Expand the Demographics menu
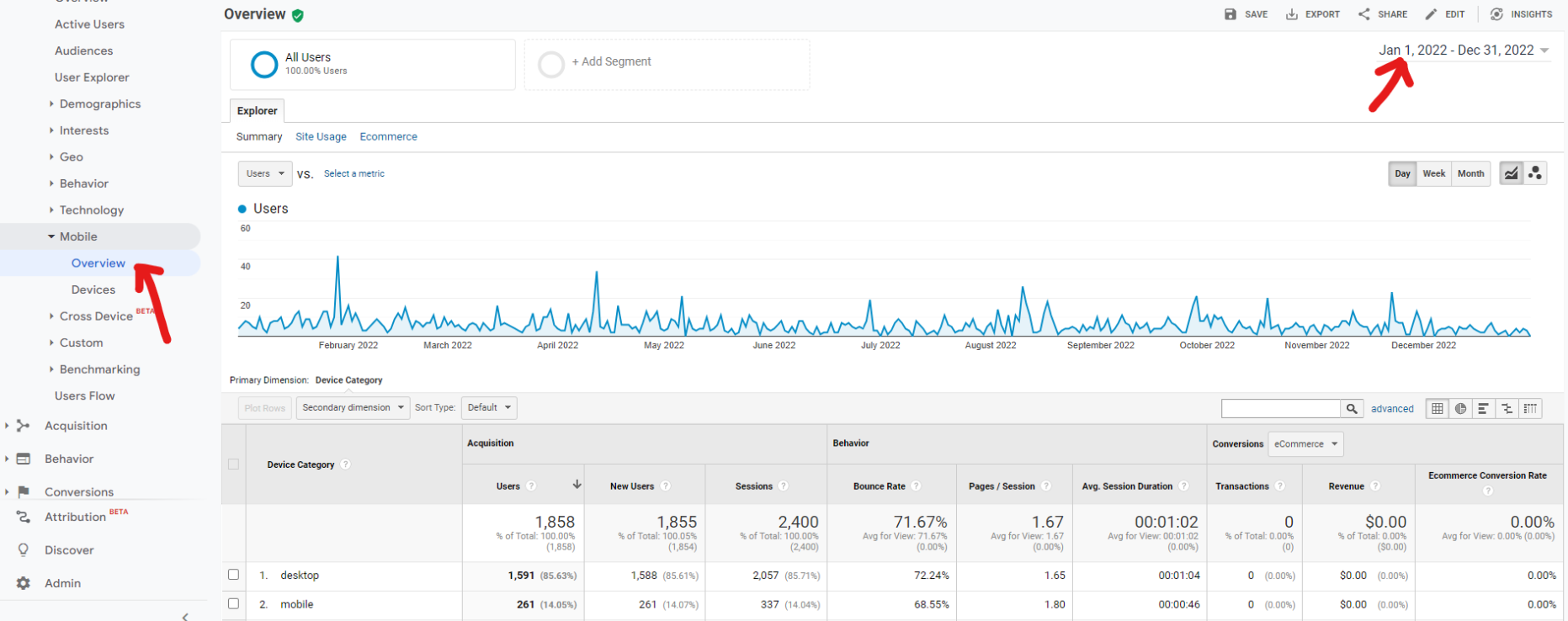The width and height of the screenshot is (1568, 621). pos(99,103)
